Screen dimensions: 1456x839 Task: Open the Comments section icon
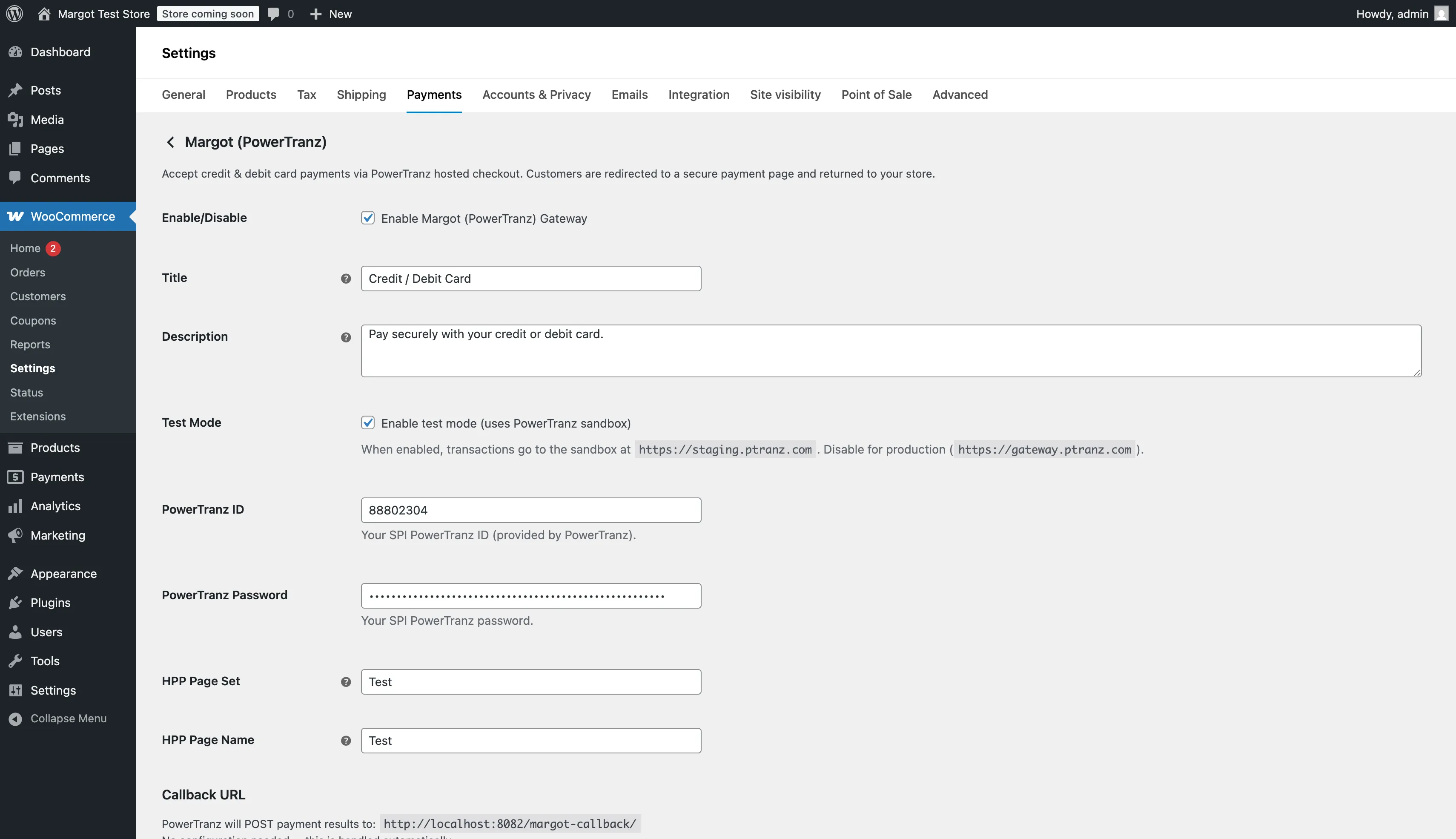pos(16,178)
